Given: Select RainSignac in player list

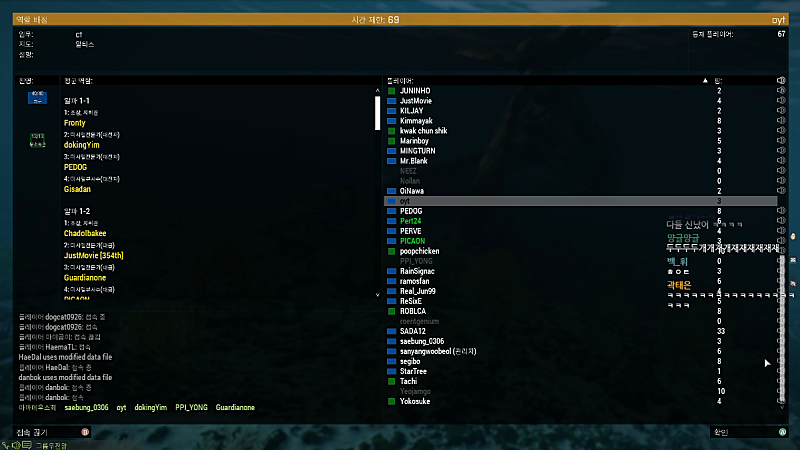Looking at the screenshot, I should pyautogui.click(x=417, y=271).
